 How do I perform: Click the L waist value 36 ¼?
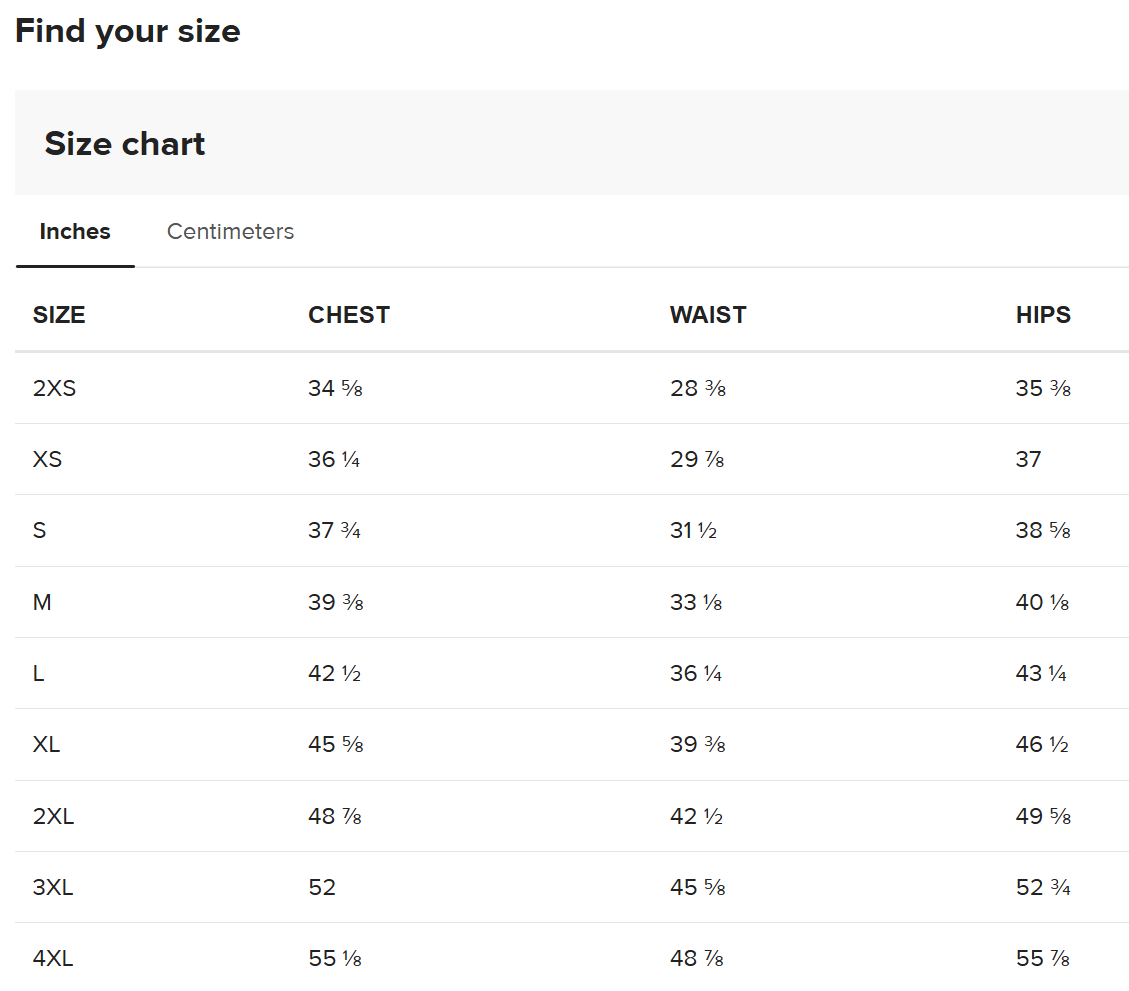(696, 673)
